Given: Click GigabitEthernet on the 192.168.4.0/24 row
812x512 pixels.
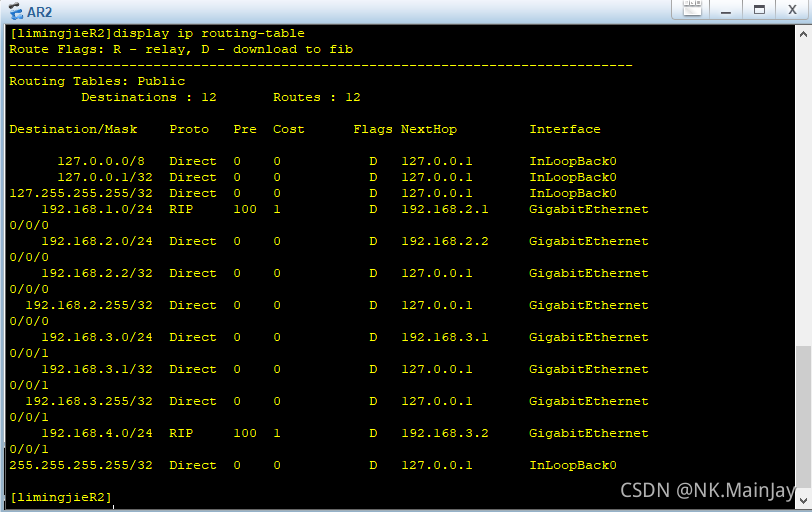Looking at the screenshot, I should point(589,433).
